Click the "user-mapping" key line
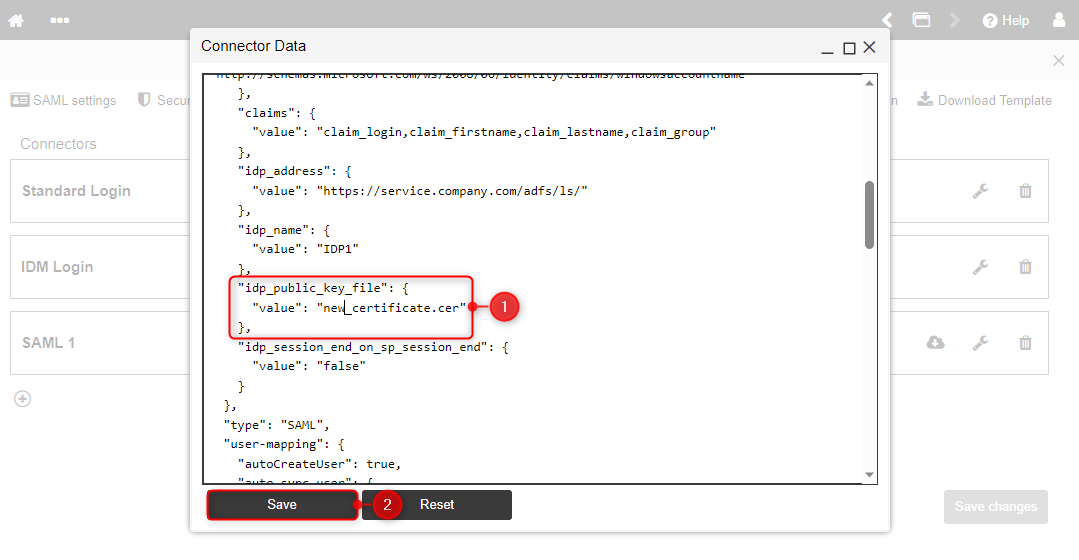This screenshot has width=1079, height=560. coord(284,444)
